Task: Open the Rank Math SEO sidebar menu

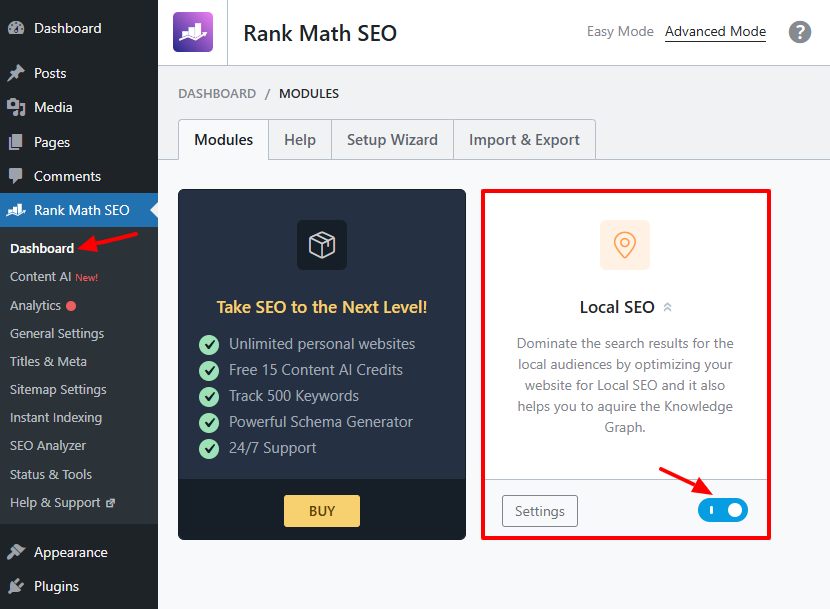Action: (79, 210)
